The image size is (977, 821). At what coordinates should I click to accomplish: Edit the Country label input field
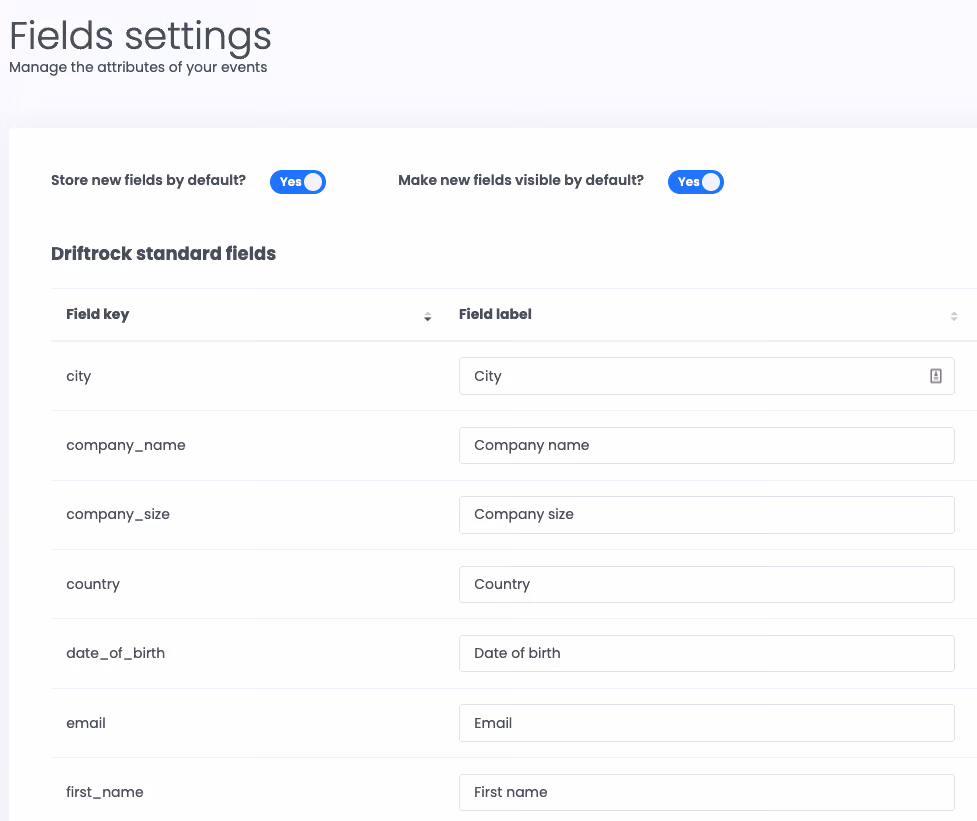[707, 584]
